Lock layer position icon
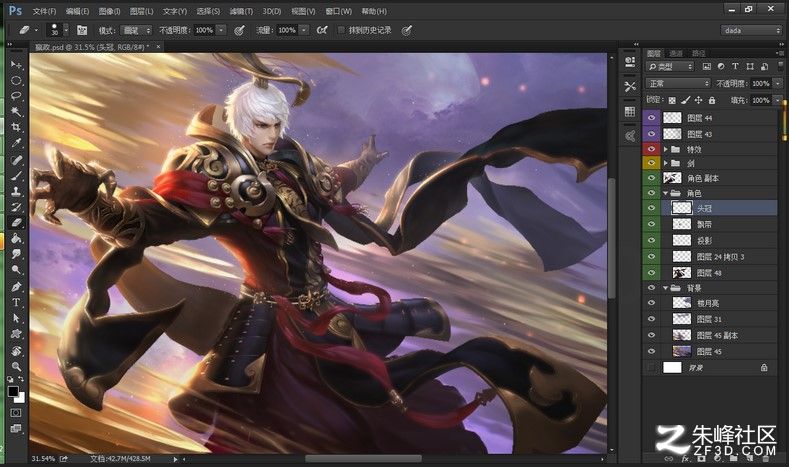The width and height of the screenshot is (789, 467). pyautogui.click(x=698, y=100)
